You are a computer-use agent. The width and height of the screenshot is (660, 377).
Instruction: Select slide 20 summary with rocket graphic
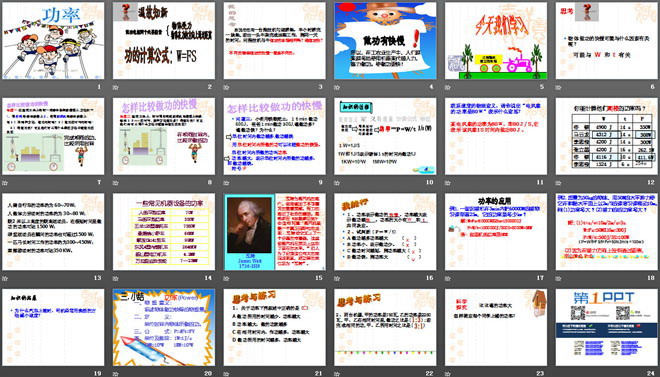(164, 327)
